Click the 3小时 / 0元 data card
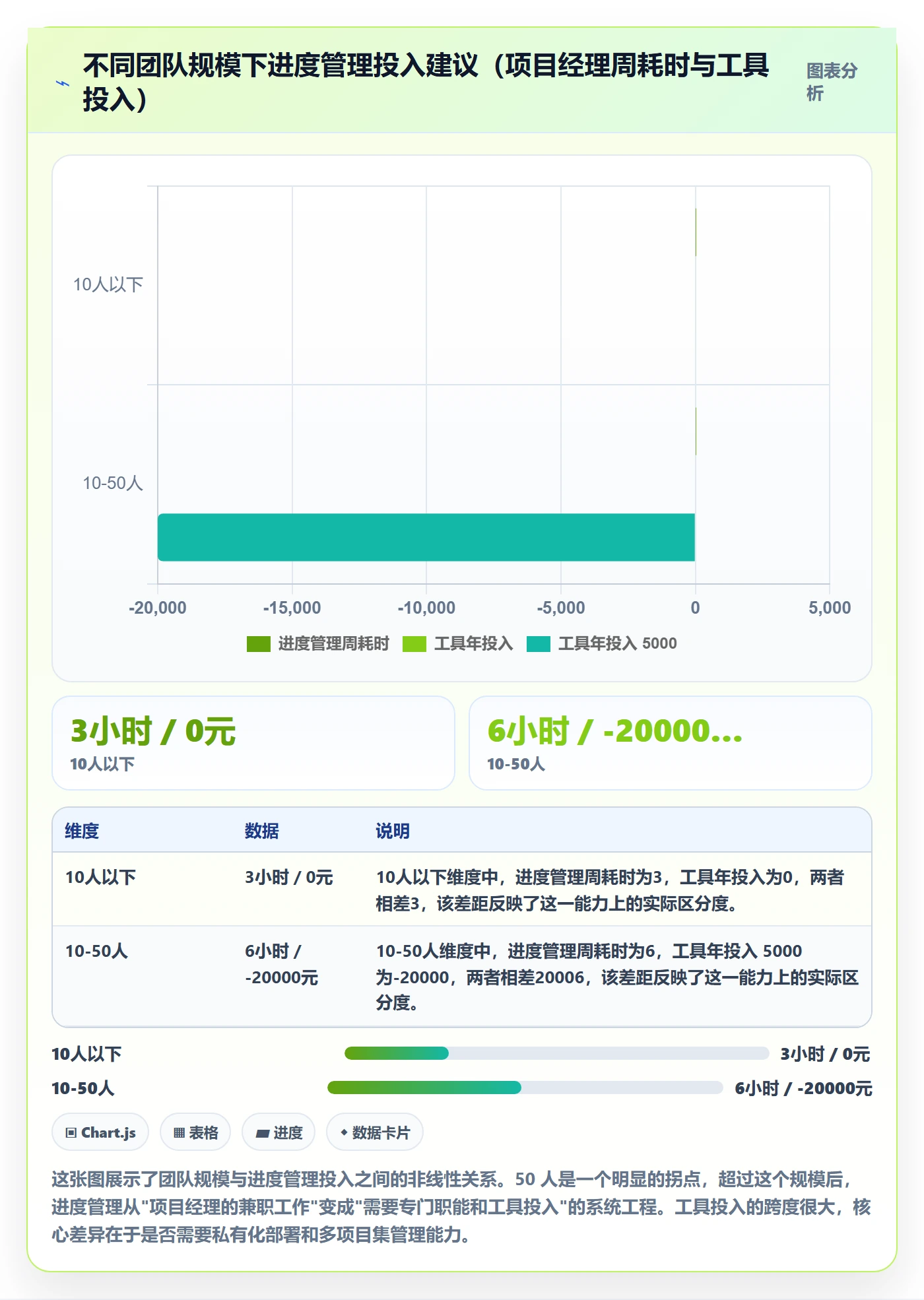The height and width of the screenshot is (1300, 924). [x=253, y=743]
